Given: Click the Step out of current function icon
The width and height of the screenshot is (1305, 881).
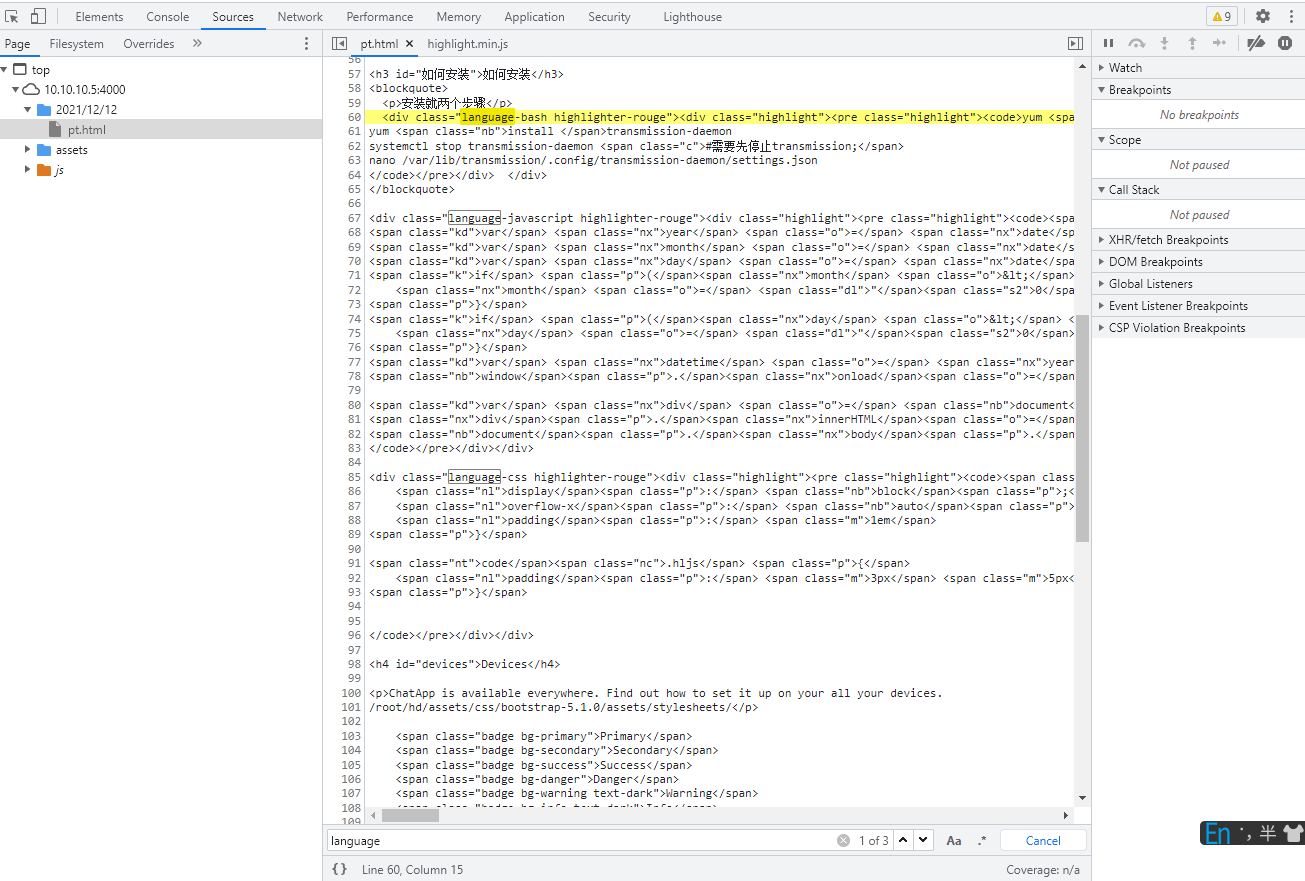Looking at the screenshot, I should [1191, 43].
